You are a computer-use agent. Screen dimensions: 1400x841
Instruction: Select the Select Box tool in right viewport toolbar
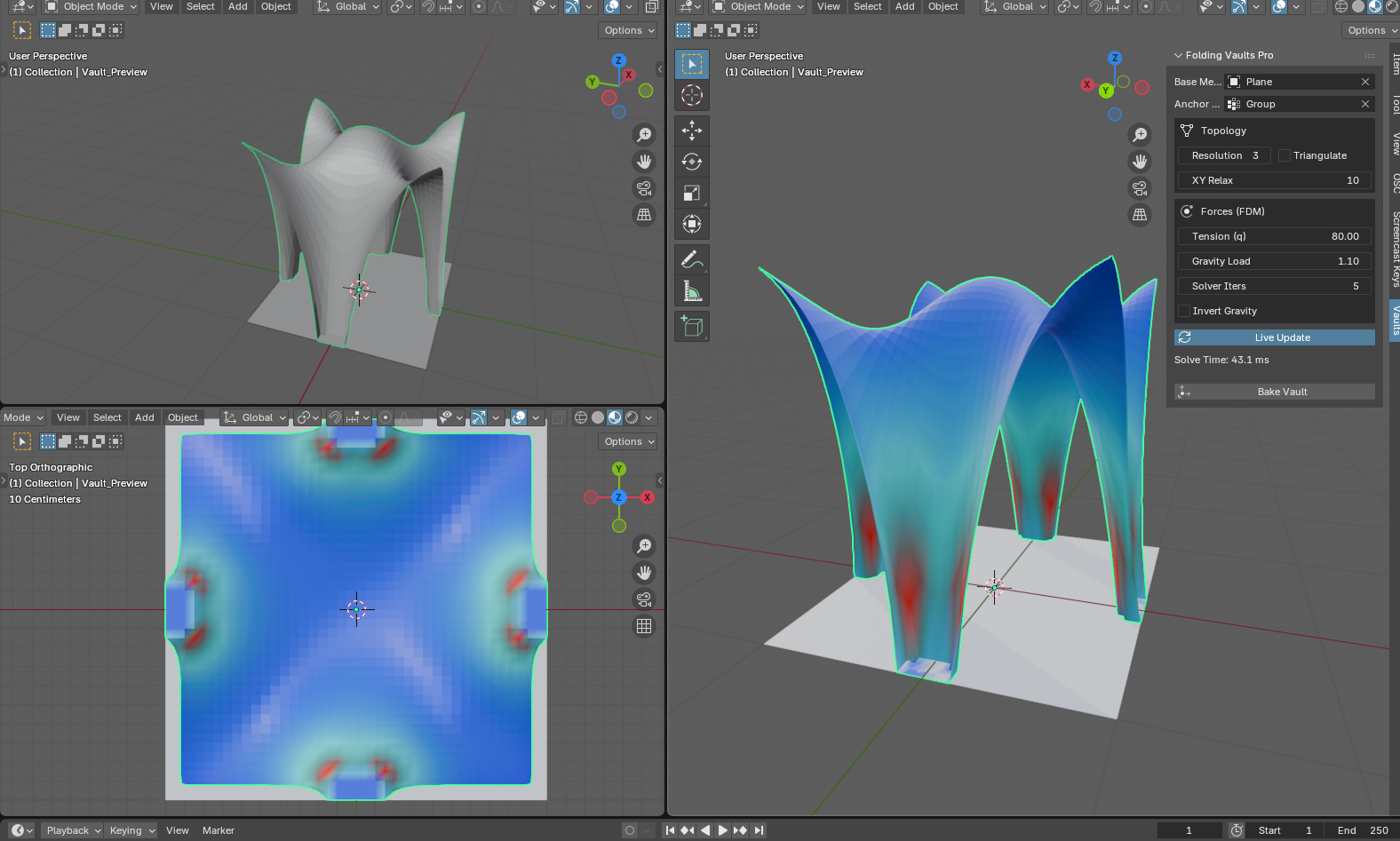[692, 64]
